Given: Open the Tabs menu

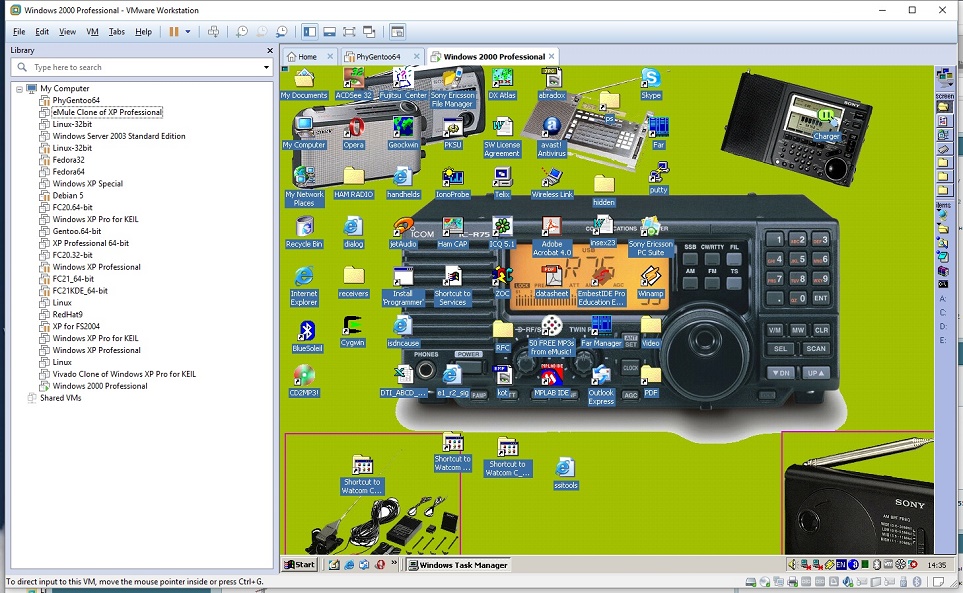Looking at the screenshot, I should [117, 31].
